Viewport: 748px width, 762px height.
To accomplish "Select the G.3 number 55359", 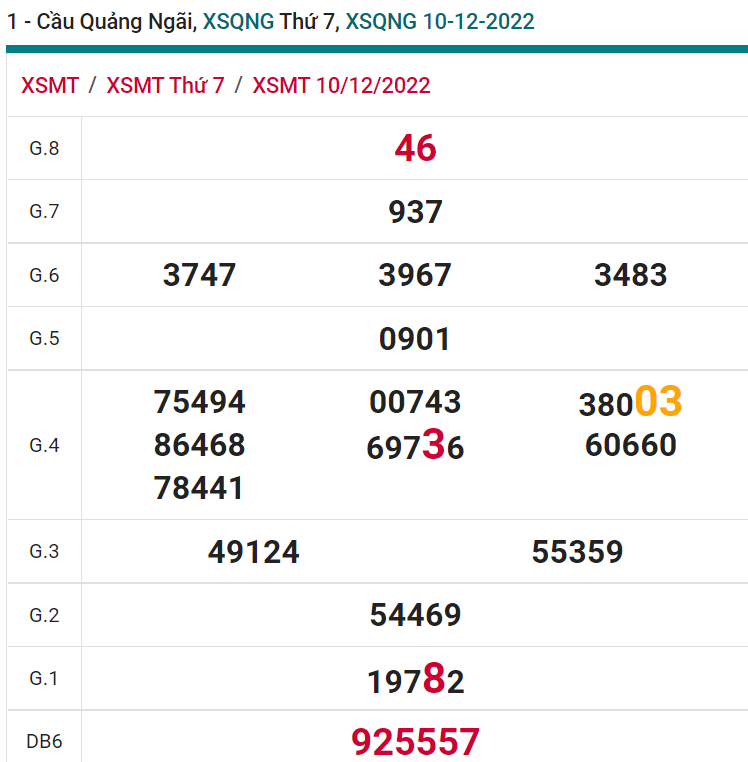I will tap(577, 552).
